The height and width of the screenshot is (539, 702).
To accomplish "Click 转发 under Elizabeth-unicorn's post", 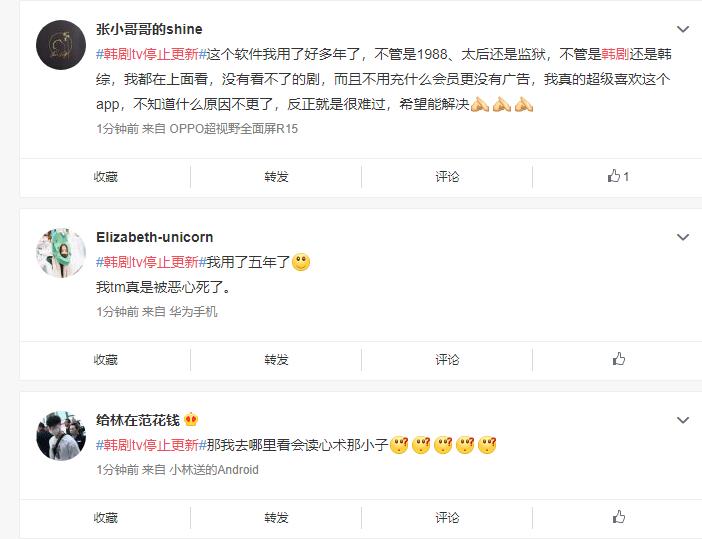I will coord(276,359).
